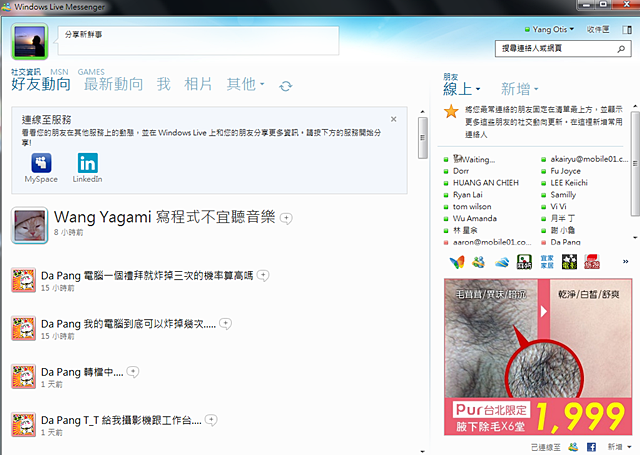Close the 連線至服務 panel
This screenshot has height=455, width=640.
coord(393,119)
